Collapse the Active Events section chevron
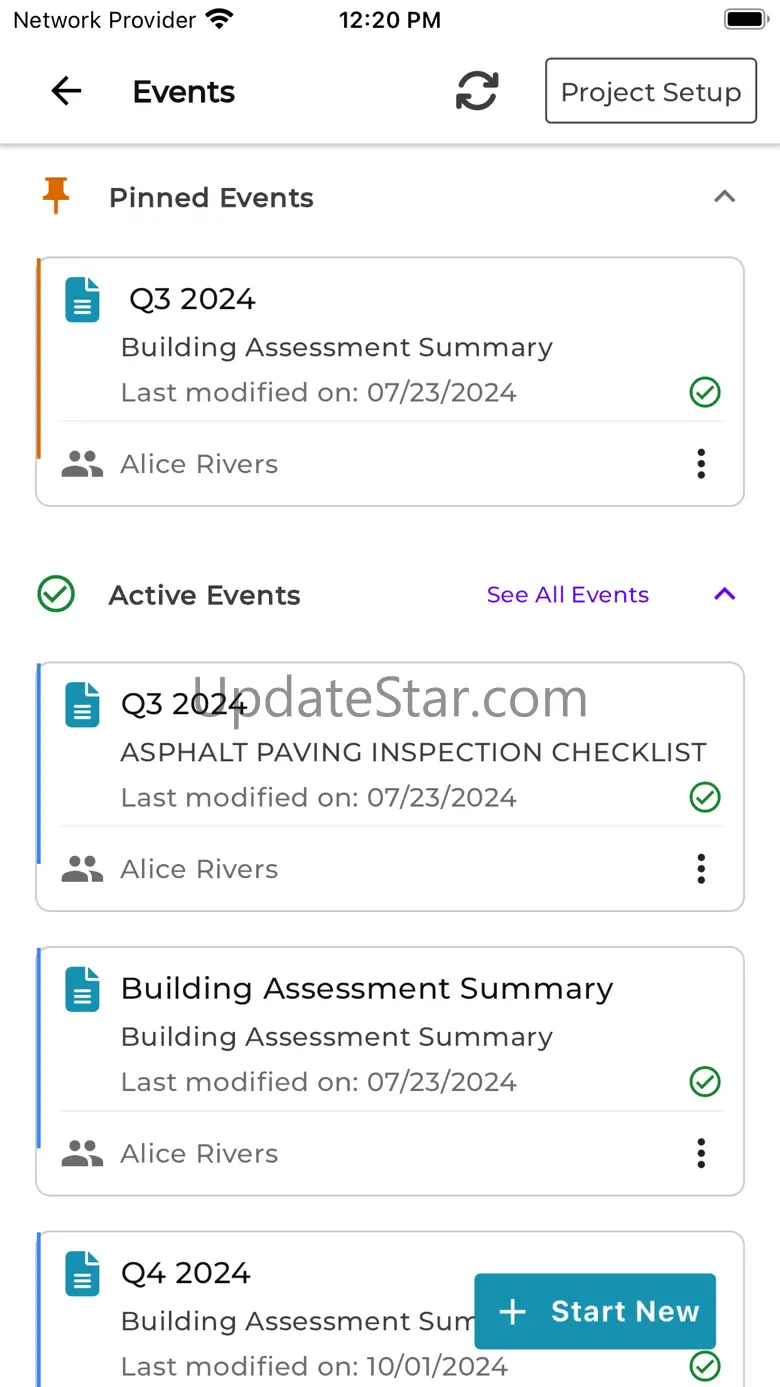This screenshot has width=780, height=1387. [724, 594]
